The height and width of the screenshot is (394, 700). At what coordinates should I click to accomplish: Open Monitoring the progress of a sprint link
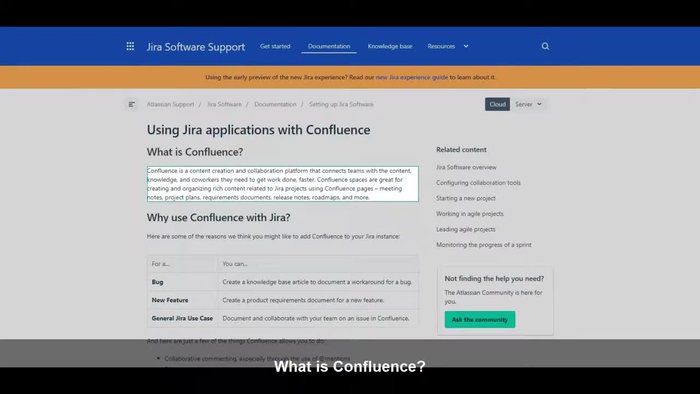pyautogui.click(x=483, y=245)
